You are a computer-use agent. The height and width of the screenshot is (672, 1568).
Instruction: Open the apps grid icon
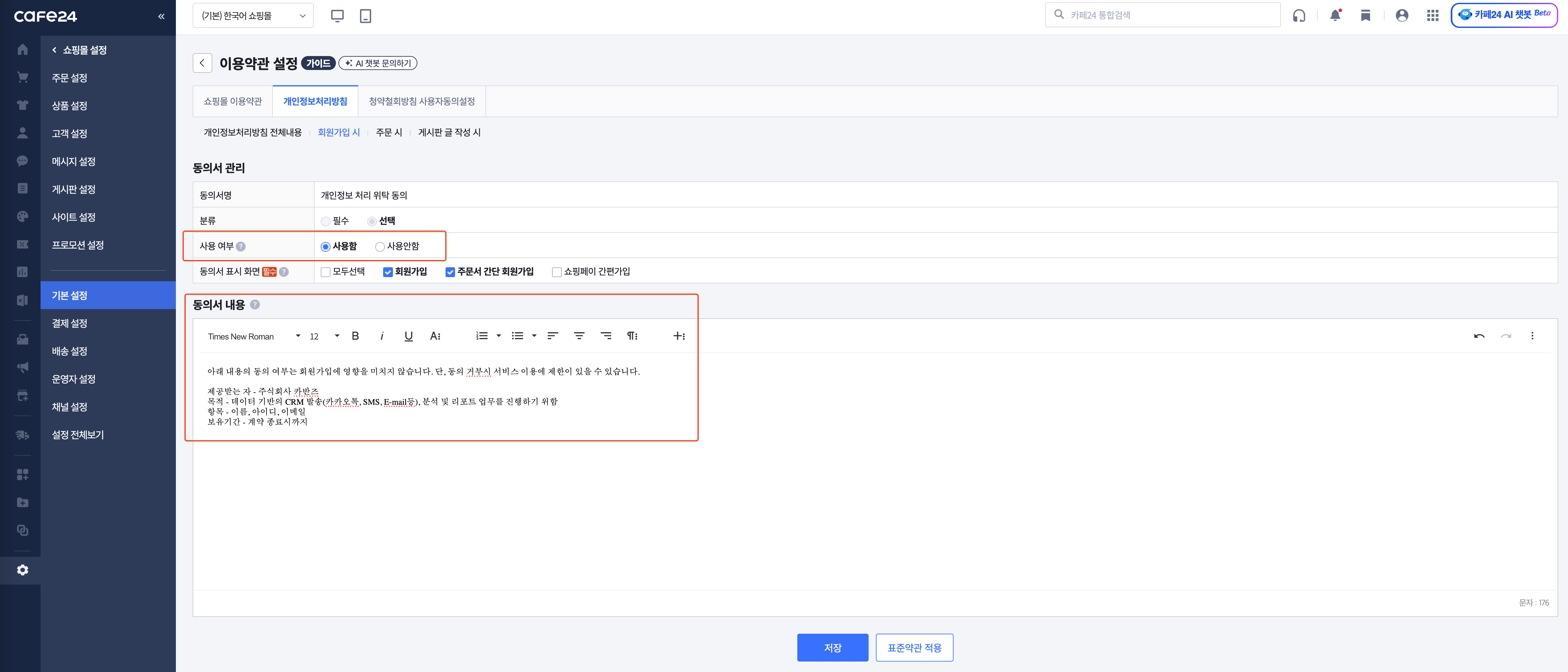tap(1432, 16)
